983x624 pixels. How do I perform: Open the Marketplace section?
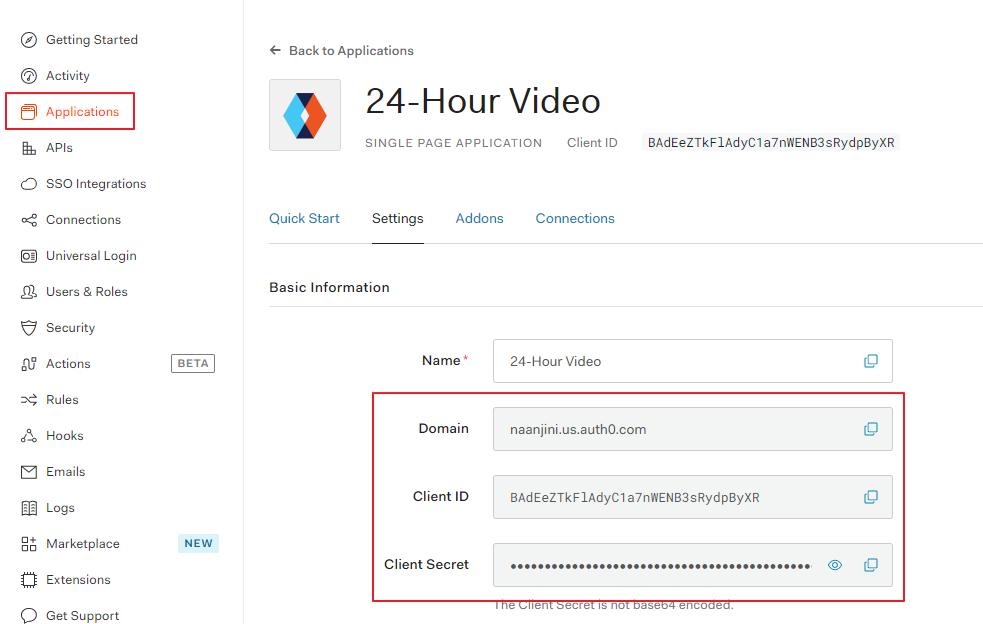[83, 544]
